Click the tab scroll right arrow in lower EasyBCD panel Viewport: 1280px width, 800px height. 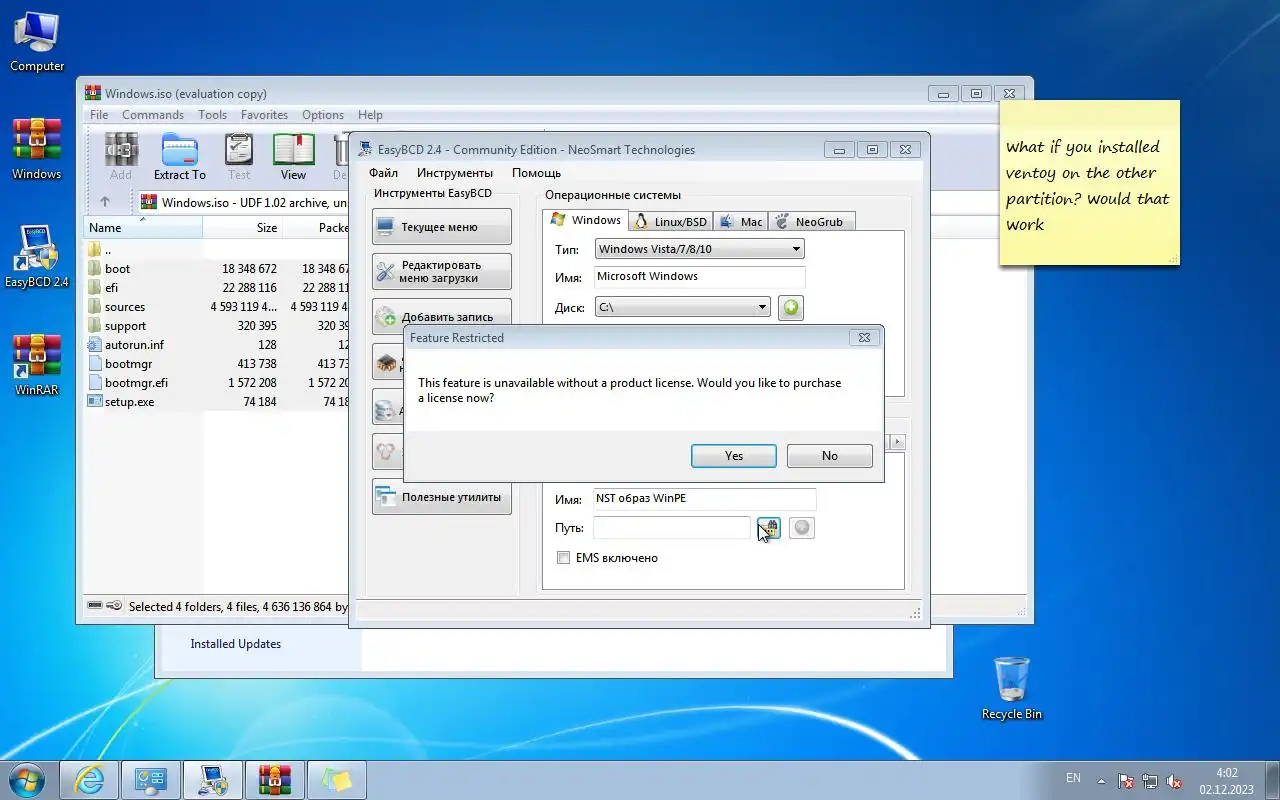pos(897,442)
